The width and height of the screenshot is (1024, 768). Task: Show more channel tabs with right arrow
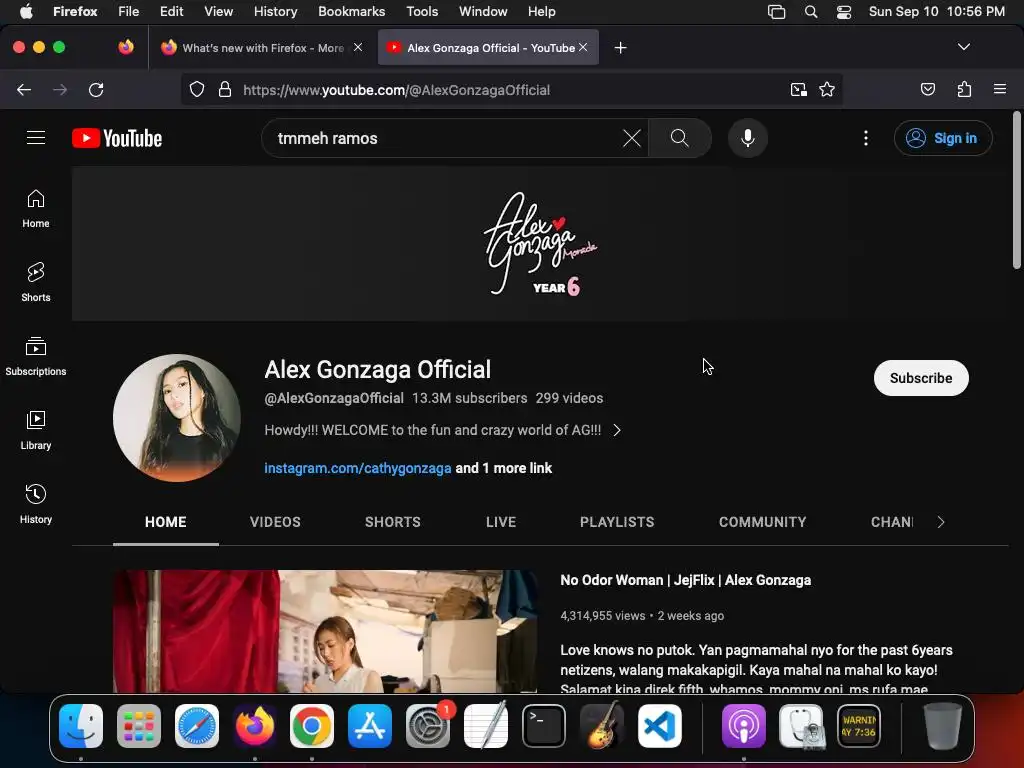point(940,522)
